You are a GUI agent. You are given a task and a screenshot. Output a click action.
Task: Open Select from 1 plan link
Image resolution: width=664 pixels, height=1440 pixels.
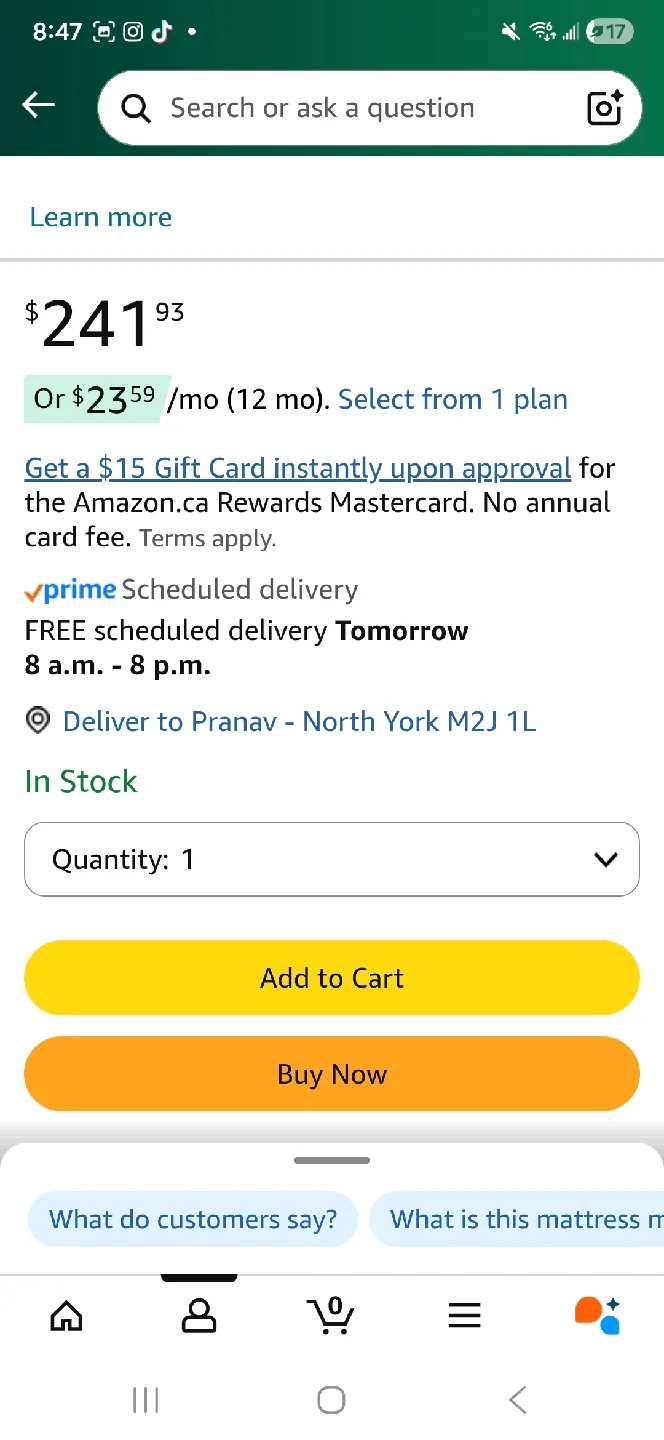click(x=452, y=400)
